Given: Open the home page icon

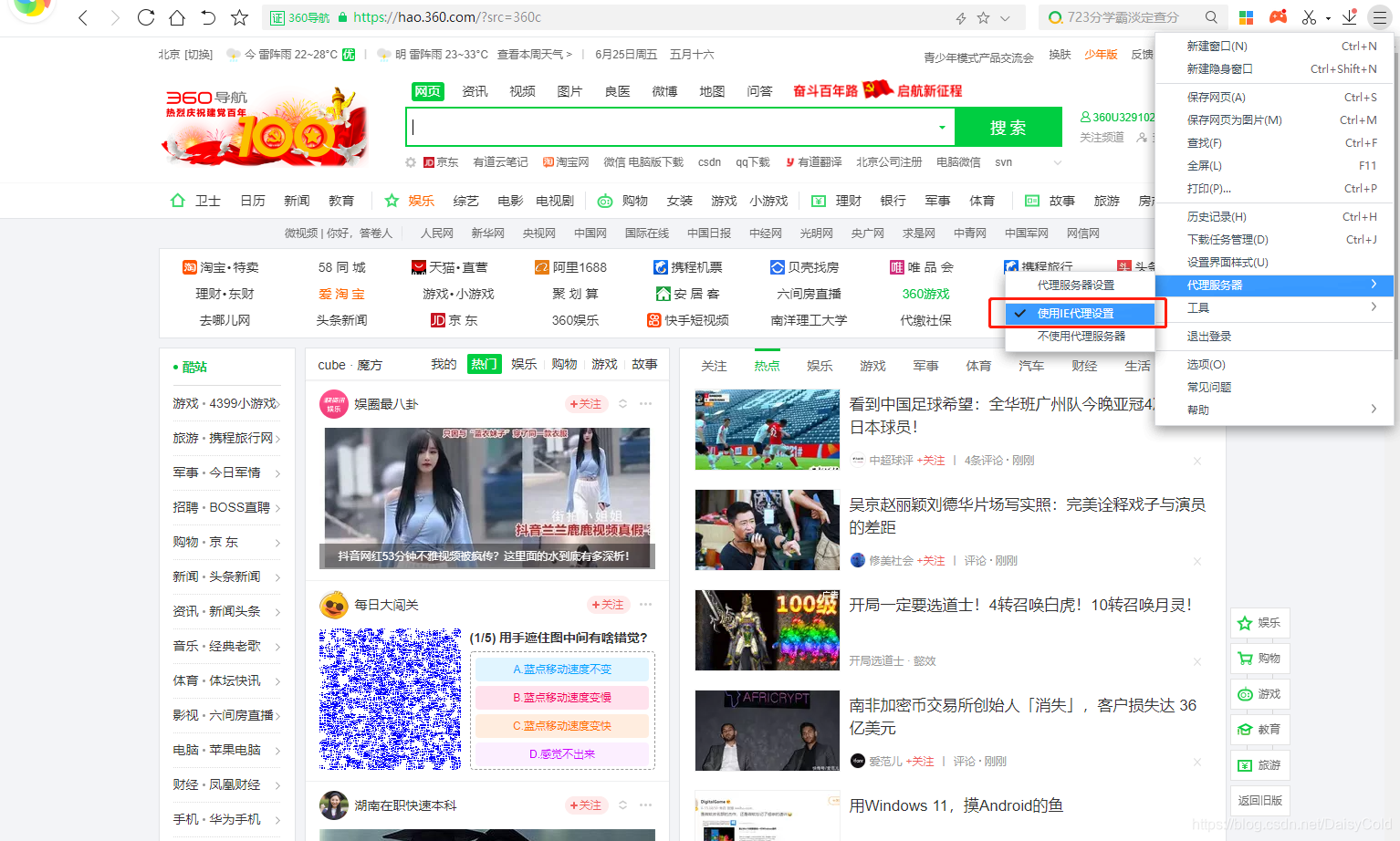Looking at the screenshot, I should (x=177, y=17).
